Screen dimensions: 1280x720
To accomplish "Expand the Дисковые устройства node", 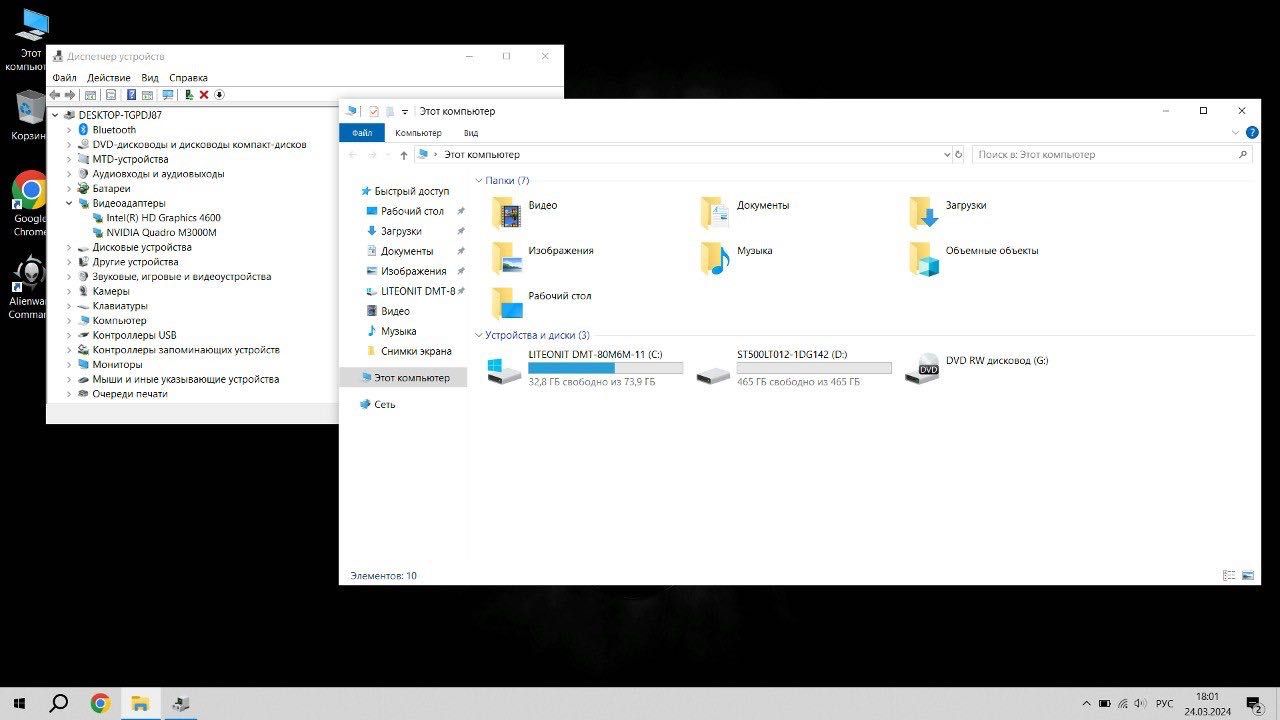I will tap(69, 247).
